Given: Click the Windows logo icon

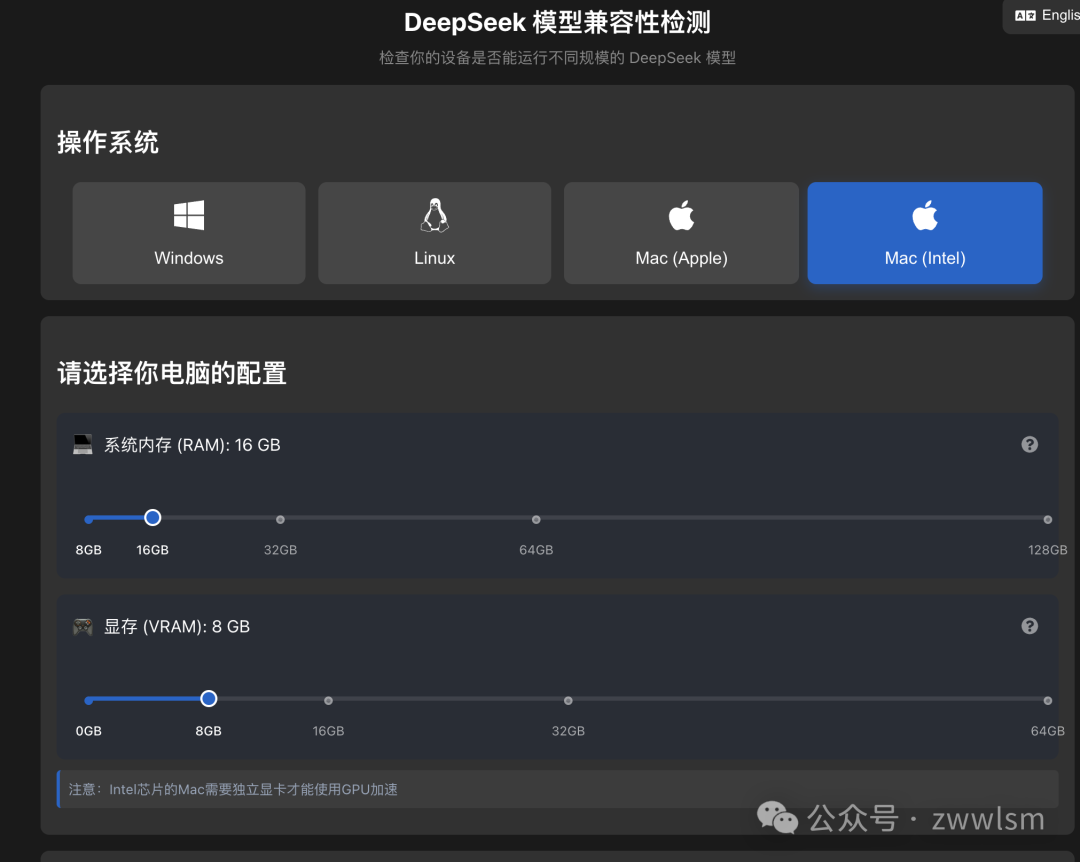Looking at the screenshot, I should click(x=189, y=215).
